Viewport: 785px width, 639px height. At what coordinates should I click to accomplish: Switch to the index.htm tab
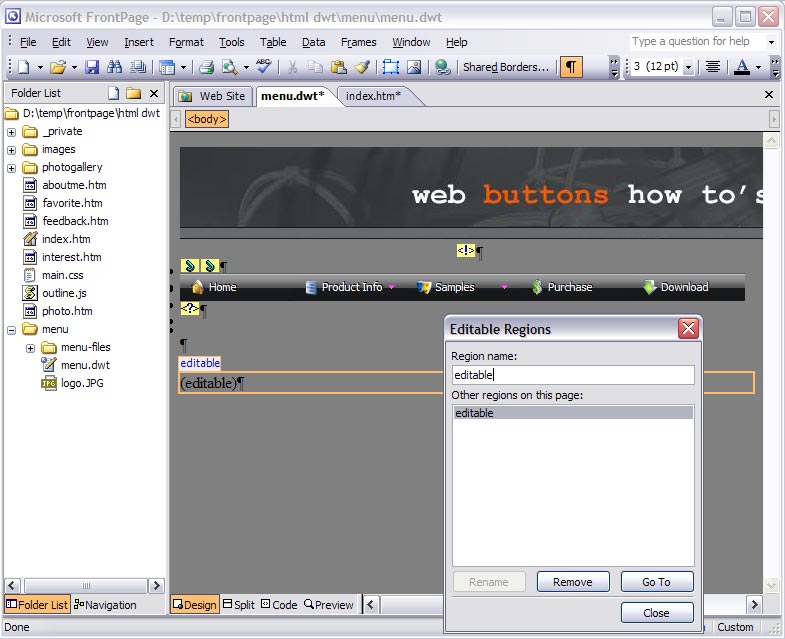(372, 96)
